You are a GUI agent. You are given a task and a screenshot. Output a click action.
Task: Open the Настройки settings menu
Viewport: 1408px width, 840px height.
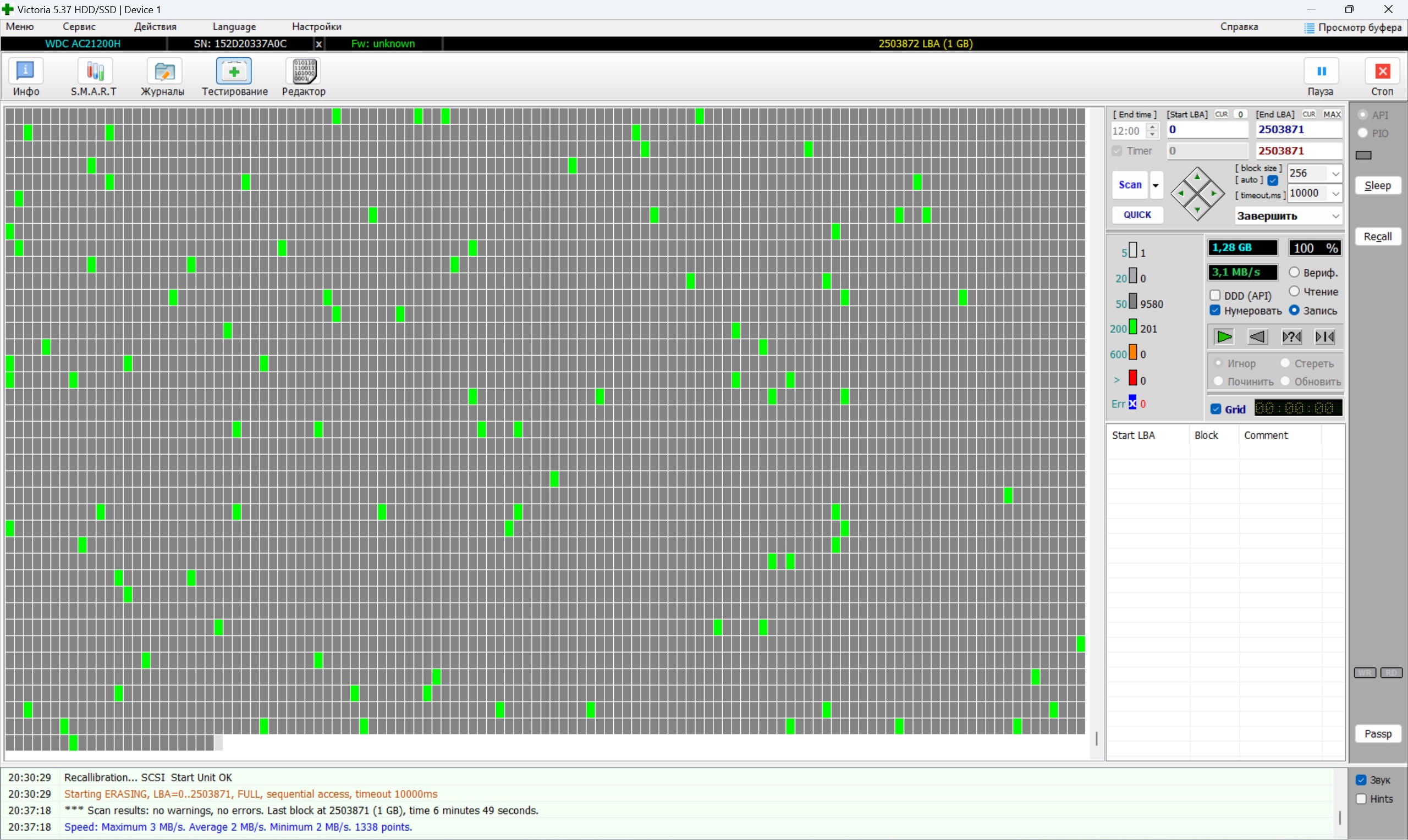click(x=316, y=26)
